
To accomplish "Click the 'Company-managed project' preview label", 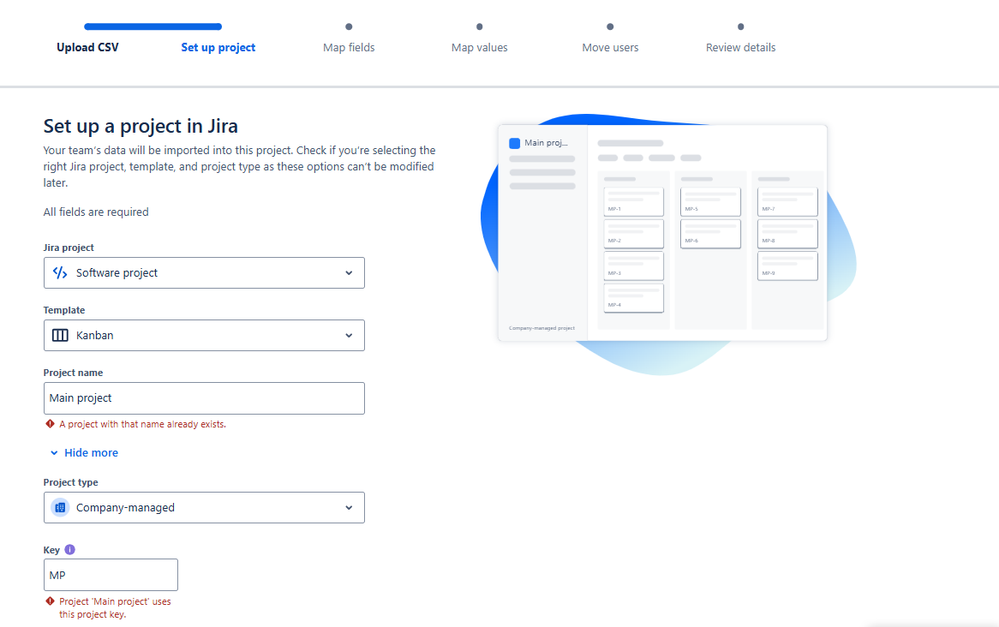I will click(x=542, y=328).
